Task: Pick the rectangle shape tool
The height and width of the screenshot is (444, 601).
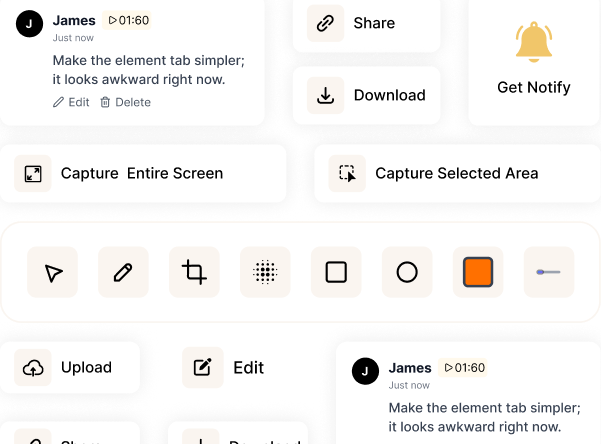Action: [336, 272]
